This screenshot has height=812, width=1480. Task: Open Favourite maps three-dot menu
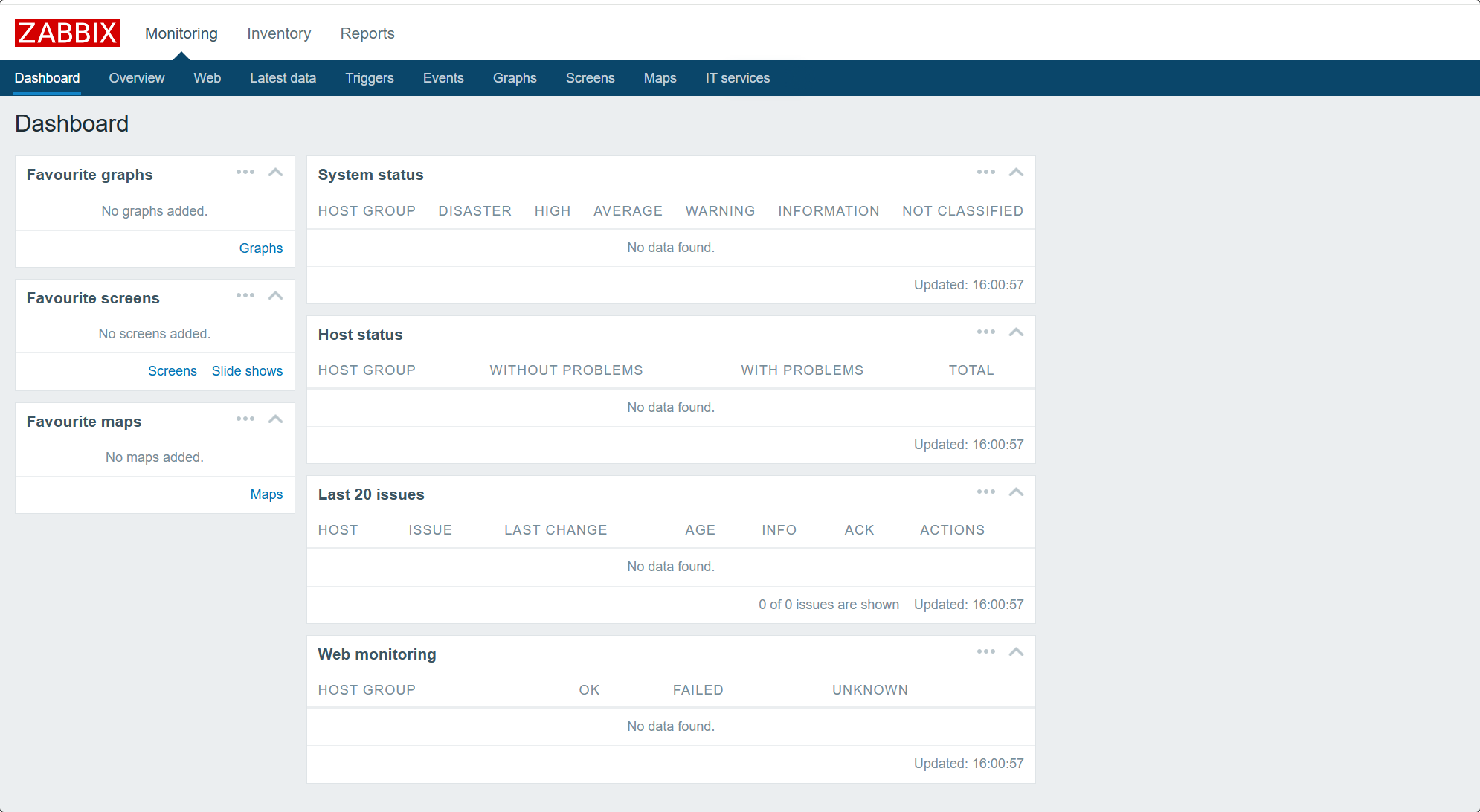(245, 419)
